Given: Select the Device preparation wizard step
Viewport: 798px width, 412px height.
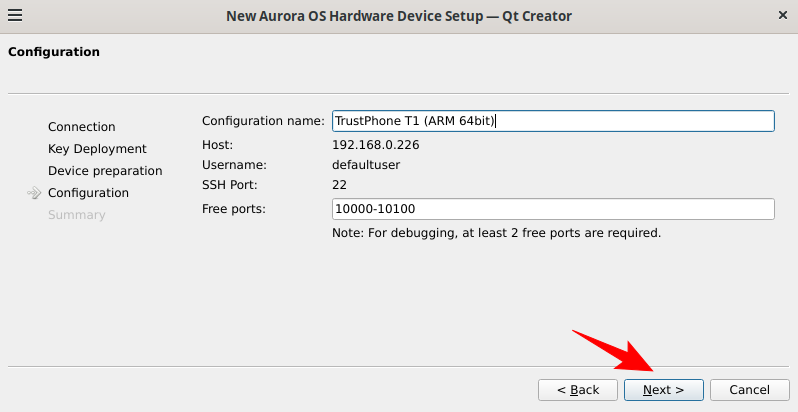Looking at the screenshot, I should [105, 171].
